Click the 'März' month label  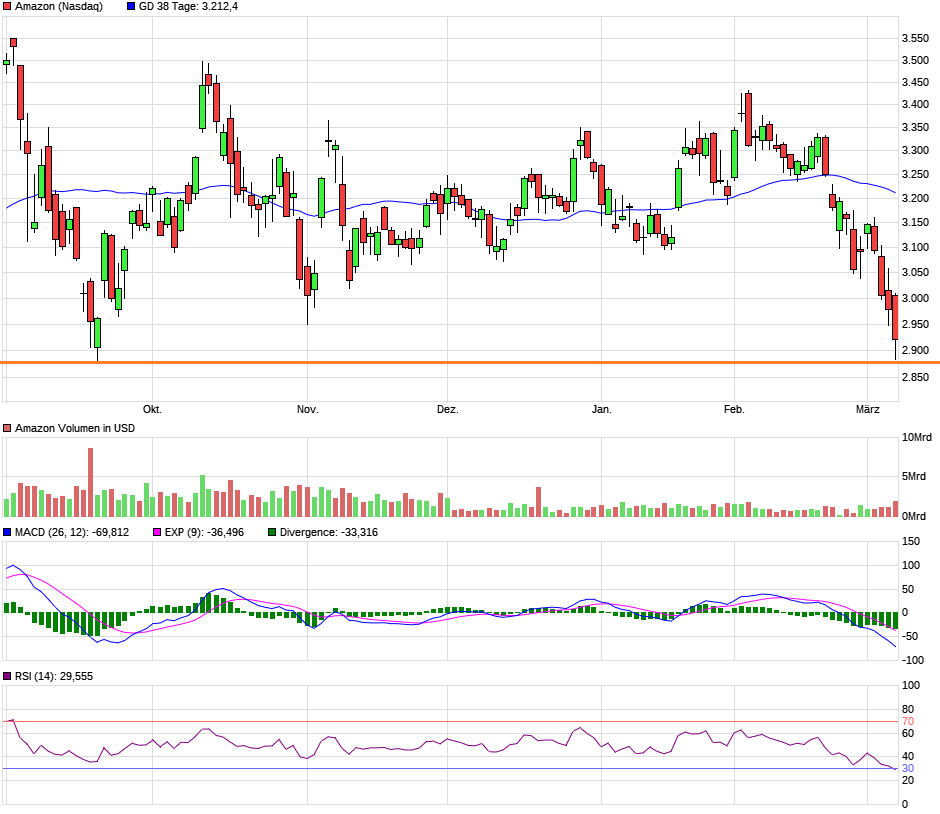pos(867,409)
